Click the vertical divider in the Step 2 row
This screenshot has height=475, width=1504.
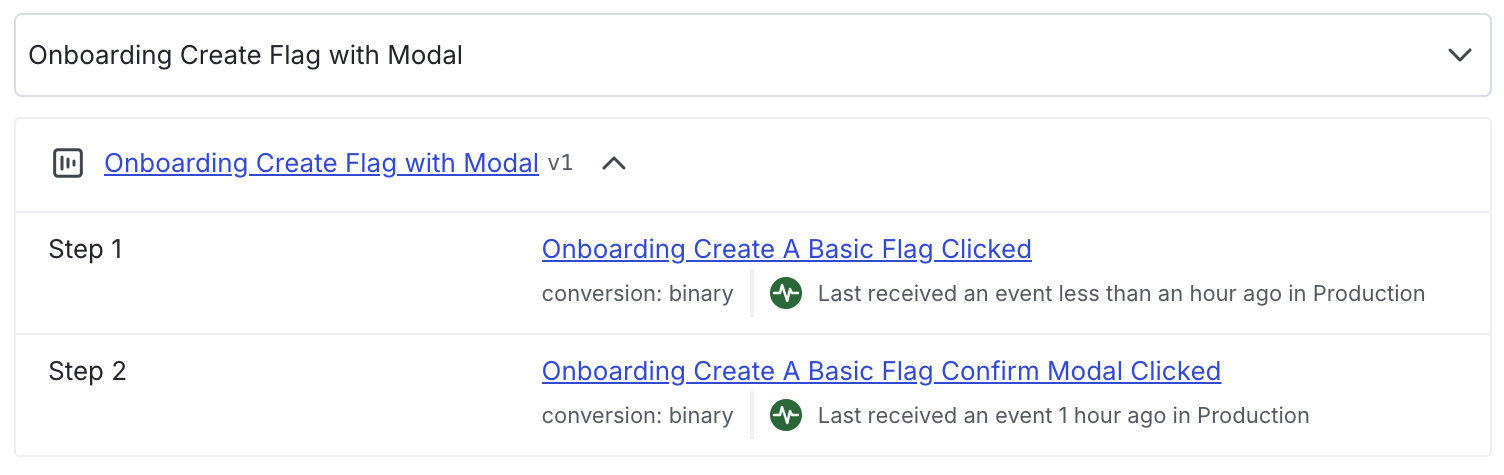[752, 416]
